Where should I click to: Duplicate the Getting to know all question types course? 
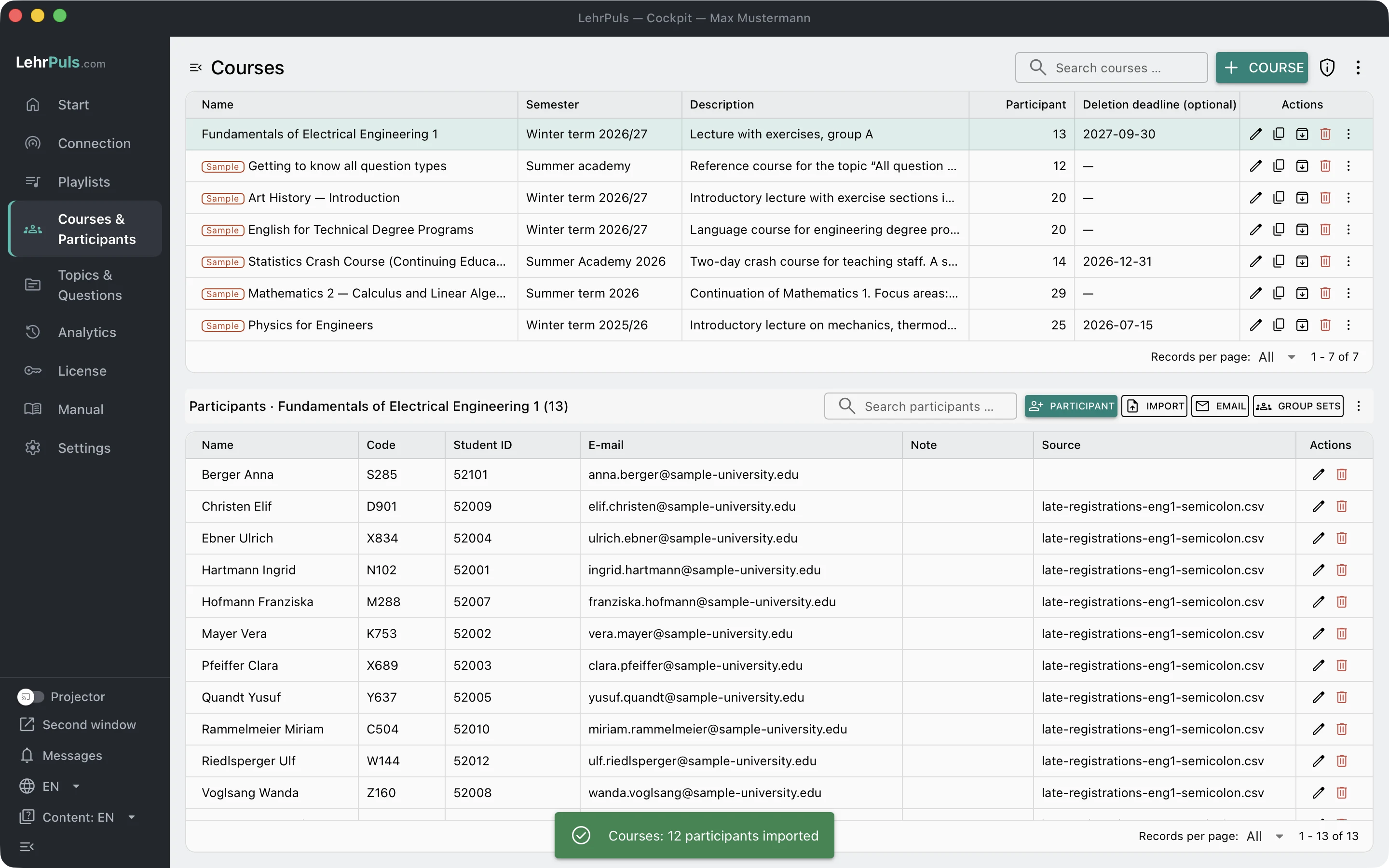tap(1278, 166)
